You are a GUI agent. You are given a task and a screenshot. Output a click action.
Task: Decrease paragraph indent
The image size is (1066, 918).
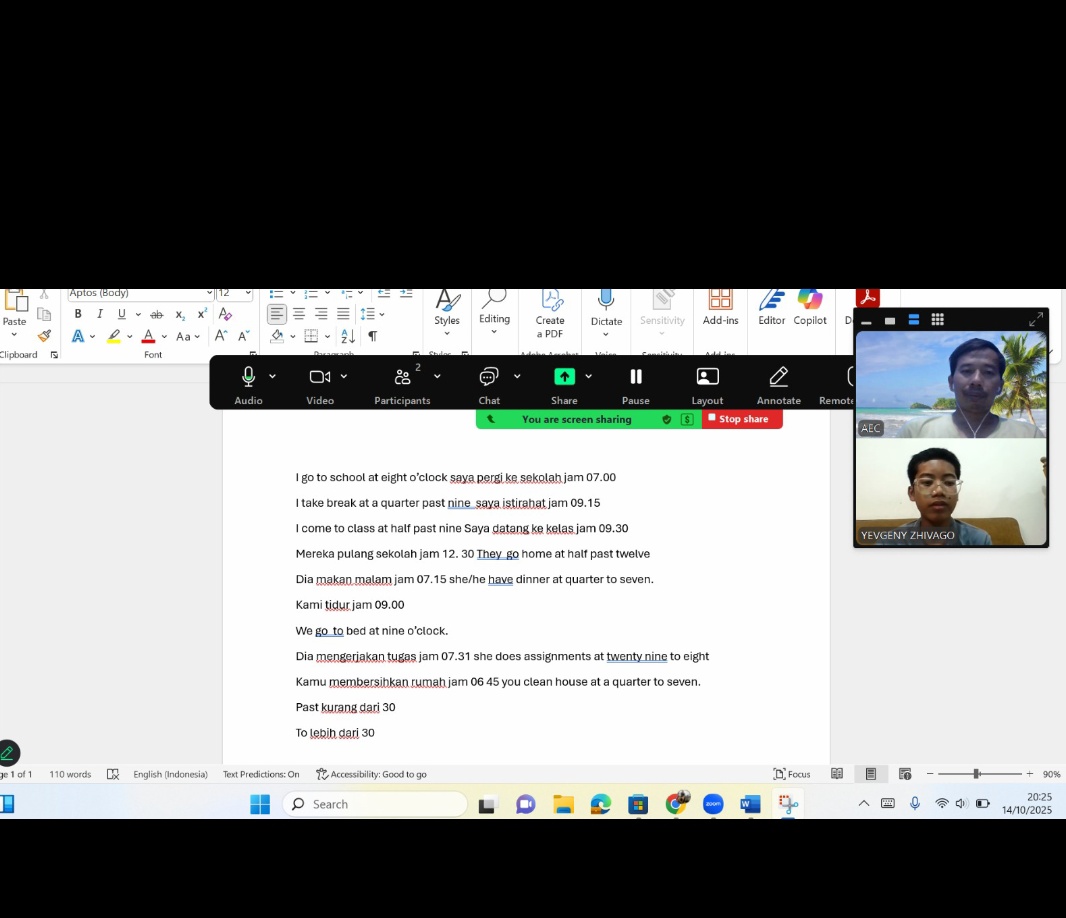[x=383, y=294]
